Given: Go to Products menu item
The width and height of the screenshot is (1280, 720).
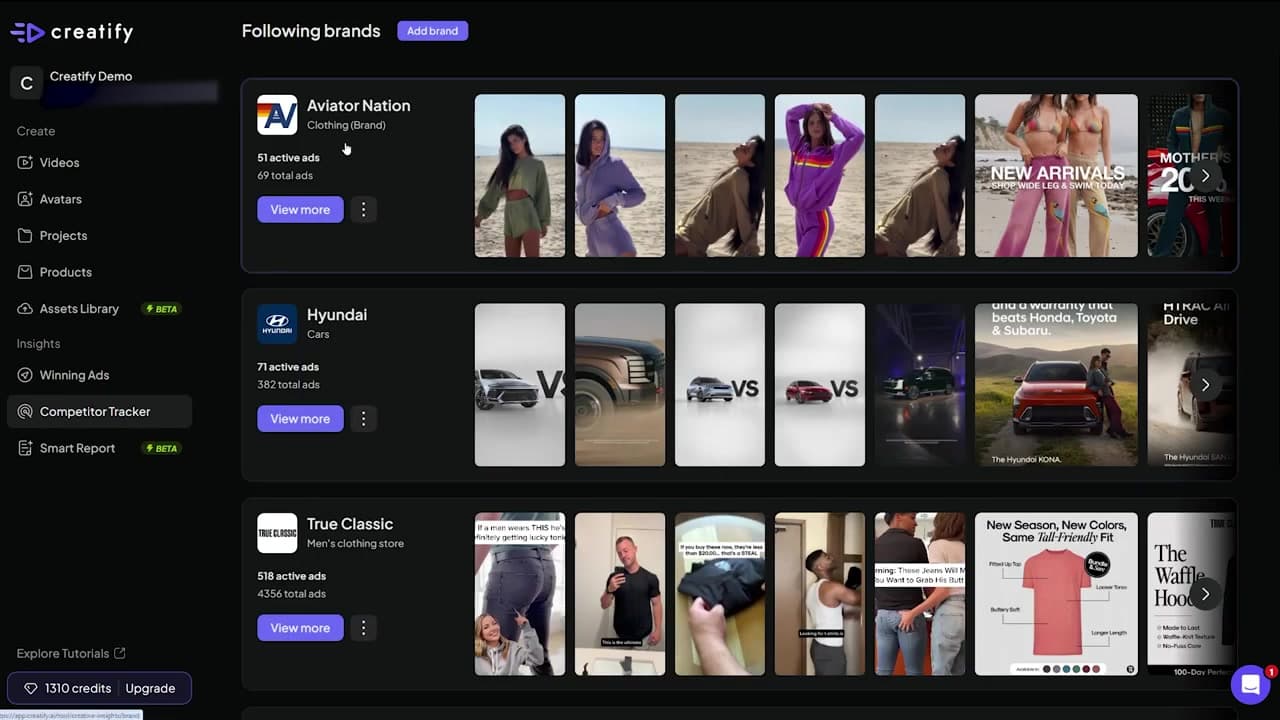Looking at the screenshot, I should tap(66, 272).
